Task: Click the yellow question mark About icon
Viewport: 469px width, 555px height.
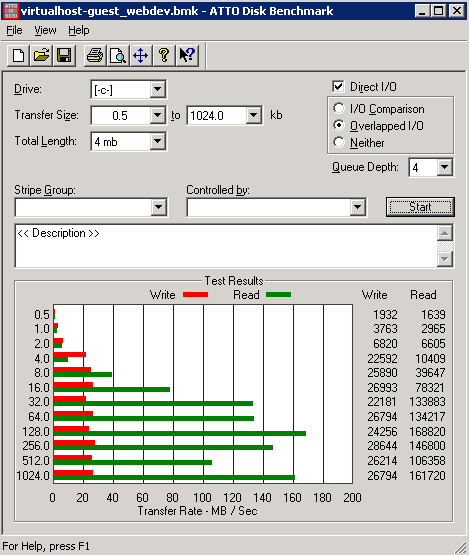Action: pos(164,56)
